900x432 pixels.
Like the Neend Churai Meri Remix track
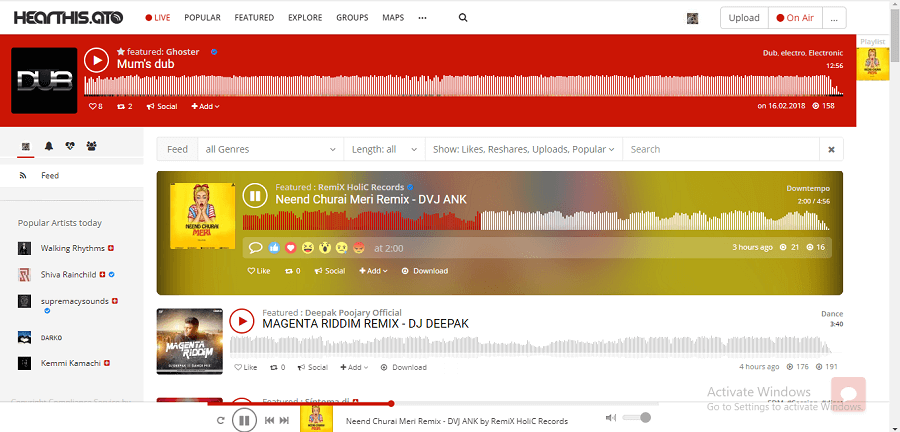259,271
